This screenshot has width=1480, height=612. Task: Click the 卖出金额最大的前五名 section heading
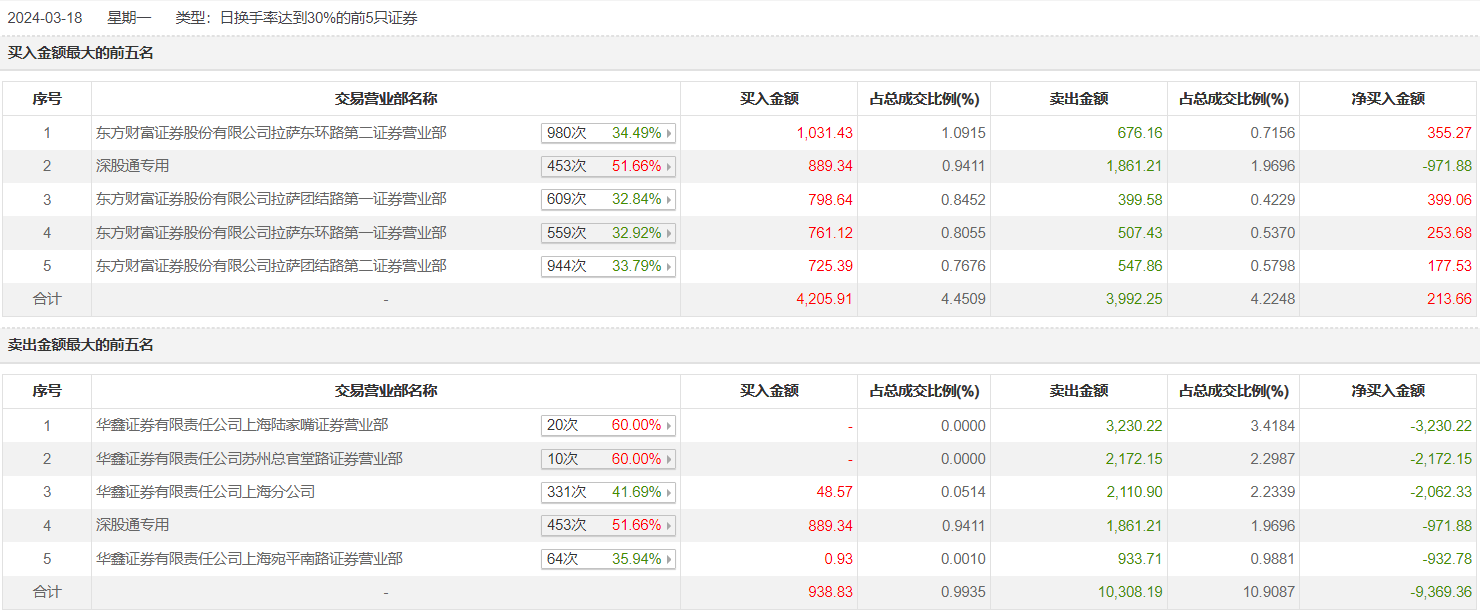pyautogui.click(x=81, y=345)
